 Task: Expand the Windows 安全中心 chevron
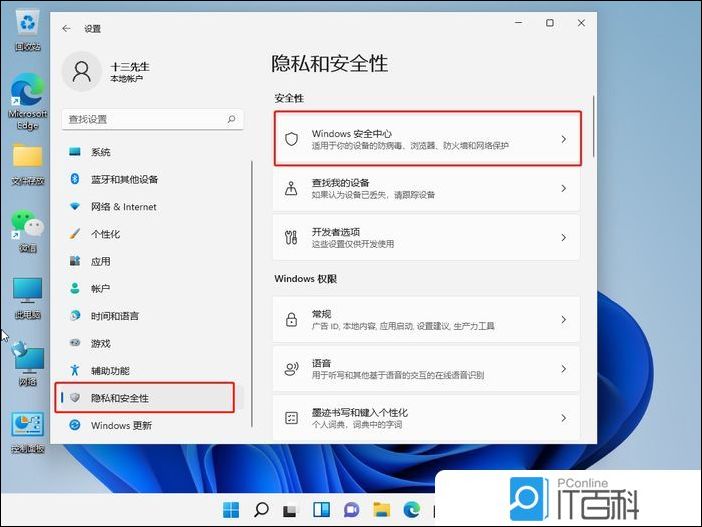coord(564,139)
